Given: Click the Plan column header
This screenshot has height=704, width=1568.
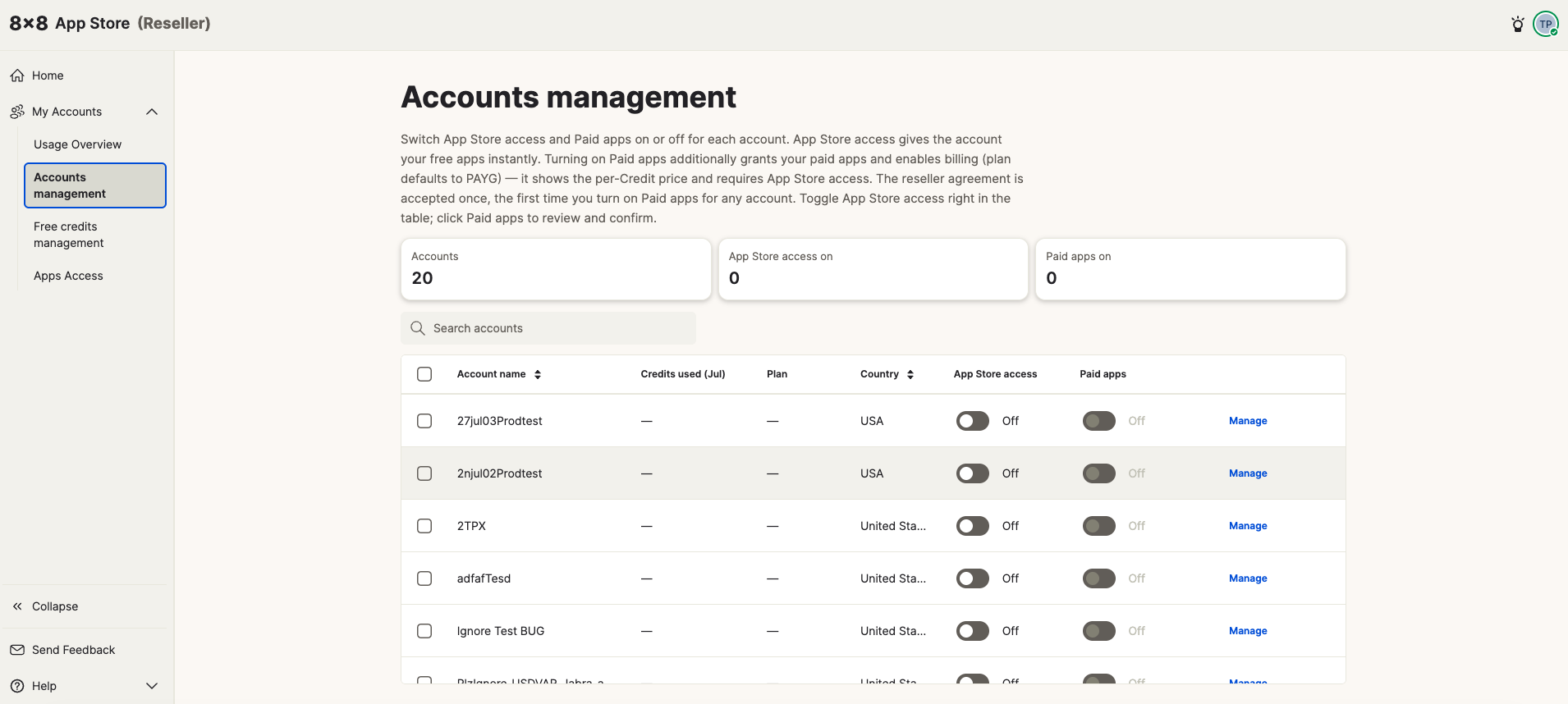Looking at the screenshot, I should pos(777,374).
